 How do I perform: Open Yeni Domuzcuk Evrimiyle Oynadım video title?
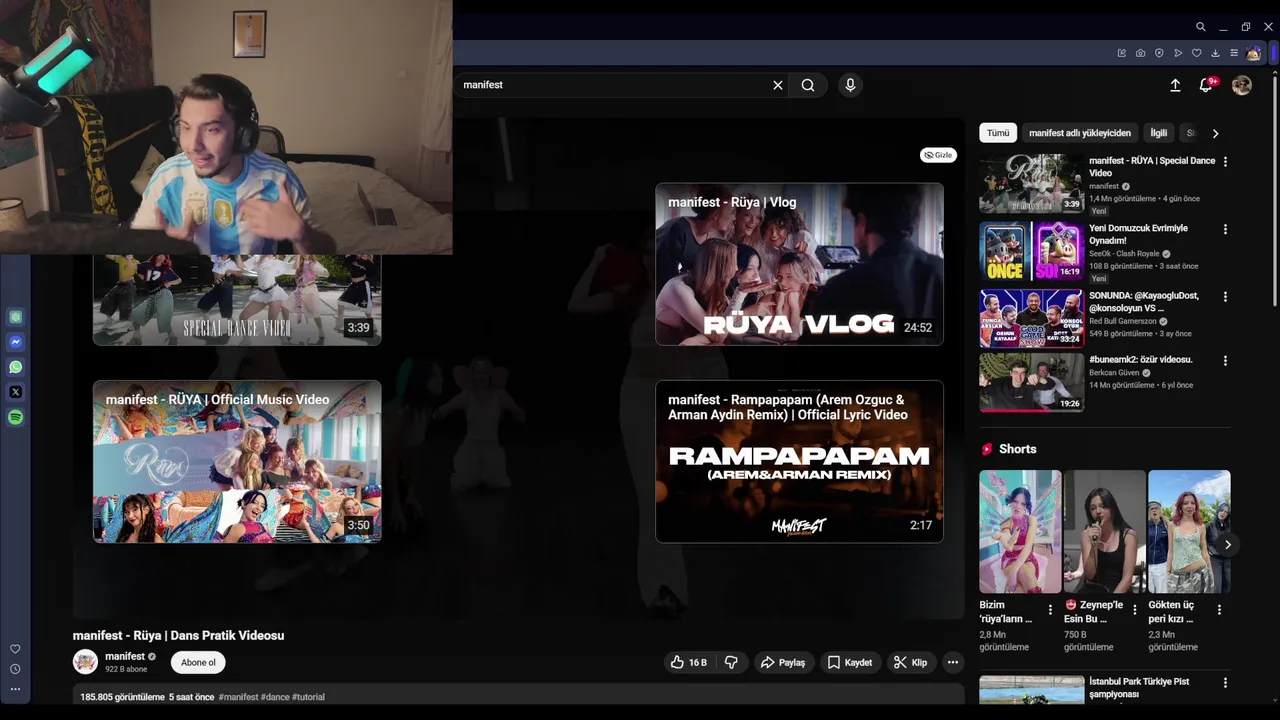[x=1138, y=234]
